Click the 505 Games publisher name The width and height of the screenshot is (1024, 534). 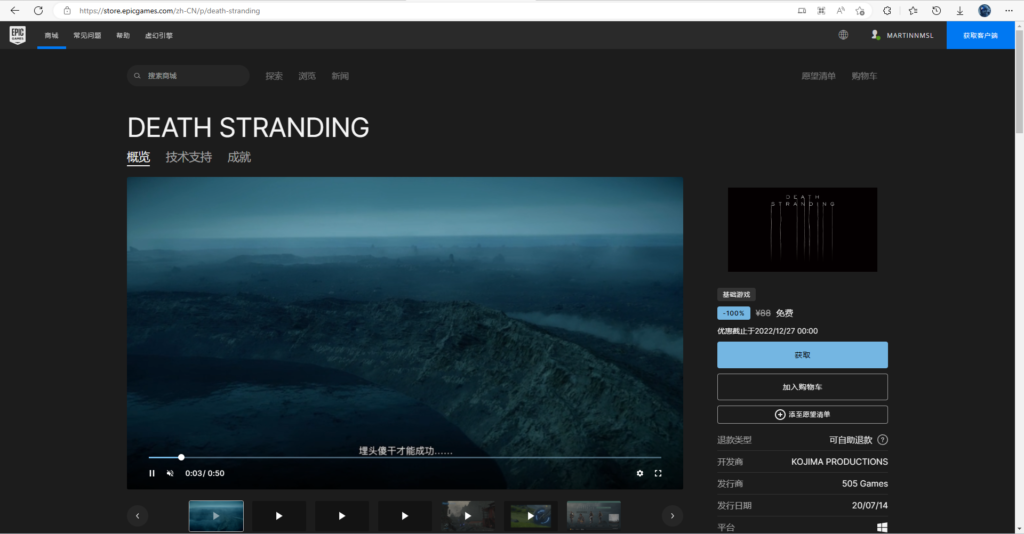865,484
